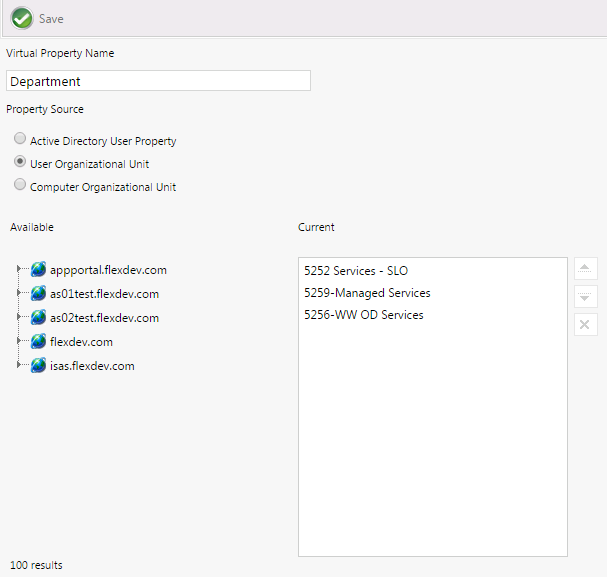Move selected item up with arrow button
607x577 pixels.
point(586,269)
